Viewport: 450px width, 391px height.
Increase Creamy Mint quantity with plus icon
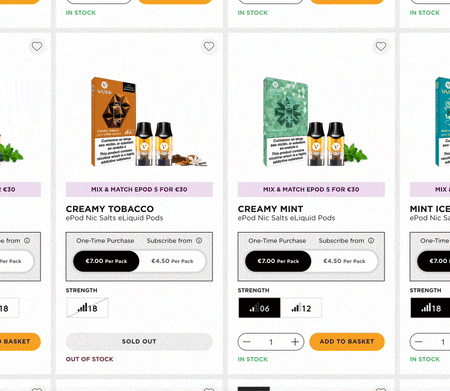[x=295, y=342]
